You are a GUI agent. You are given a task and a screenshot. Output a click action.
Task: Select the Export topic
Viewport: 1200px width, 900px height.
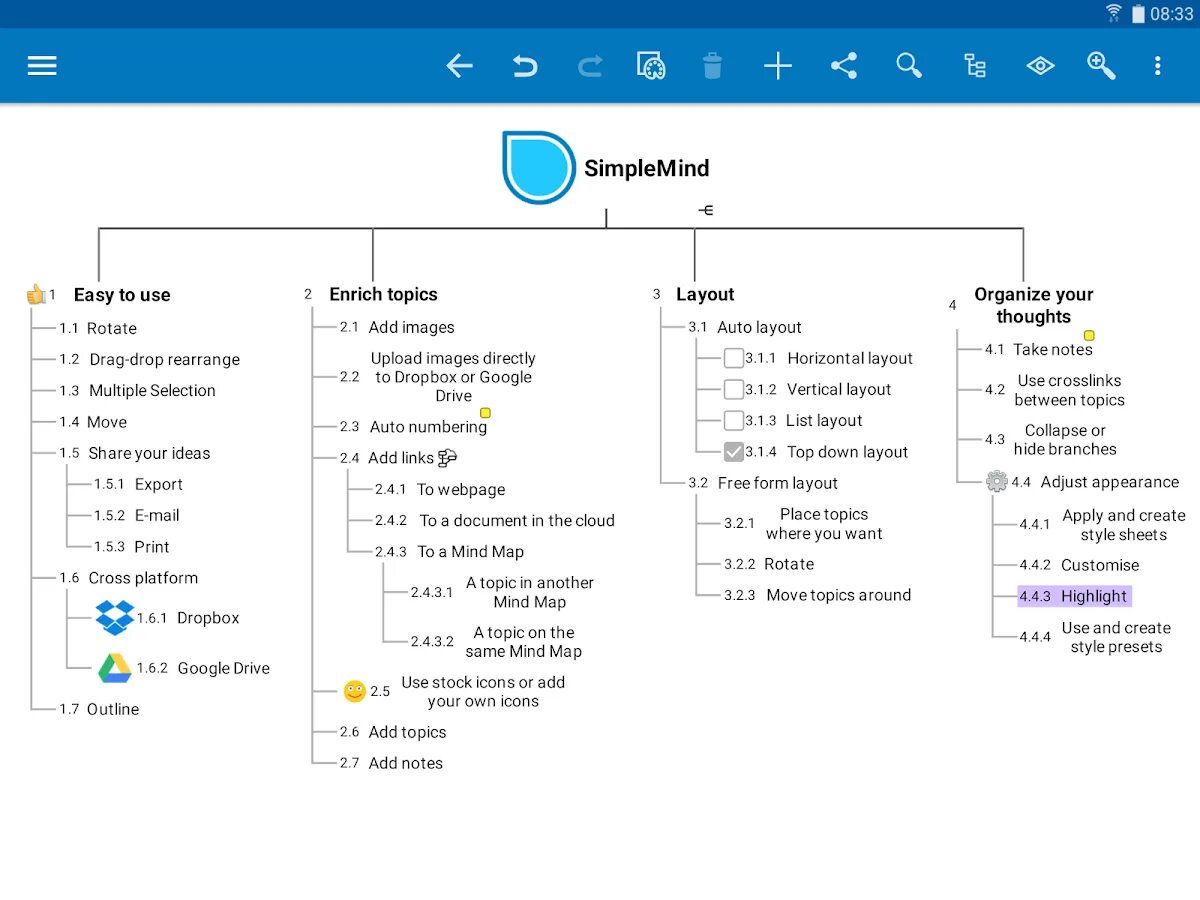(x=159, y=484)
